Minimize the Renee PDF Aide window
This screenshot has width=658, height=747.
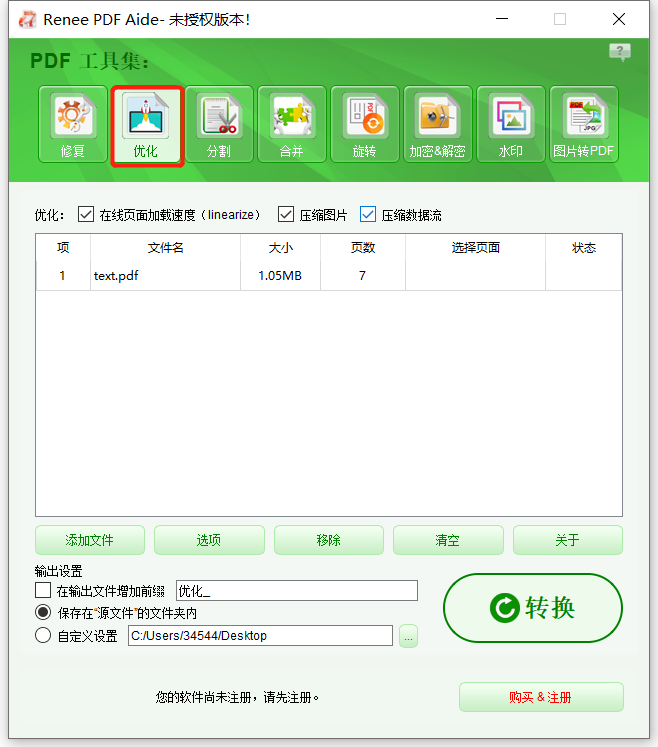coord(502,19)
